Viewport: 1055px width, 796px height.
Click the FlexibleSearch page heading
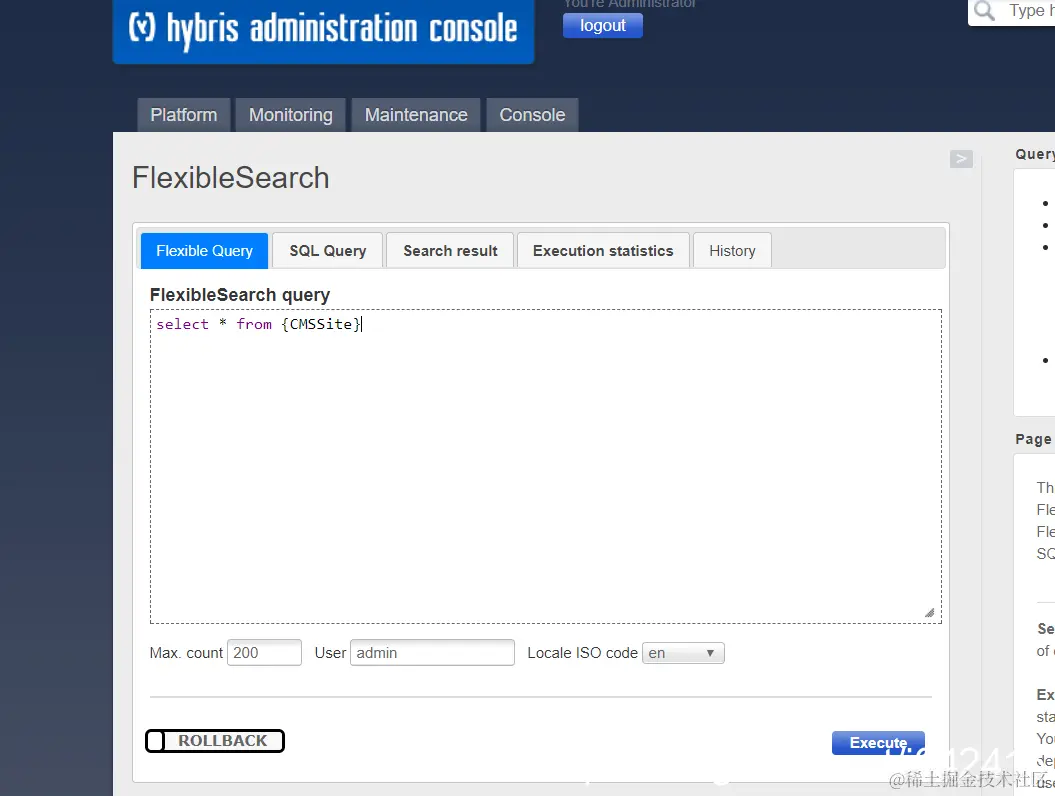pyautogui.click(x=231, y=178)
